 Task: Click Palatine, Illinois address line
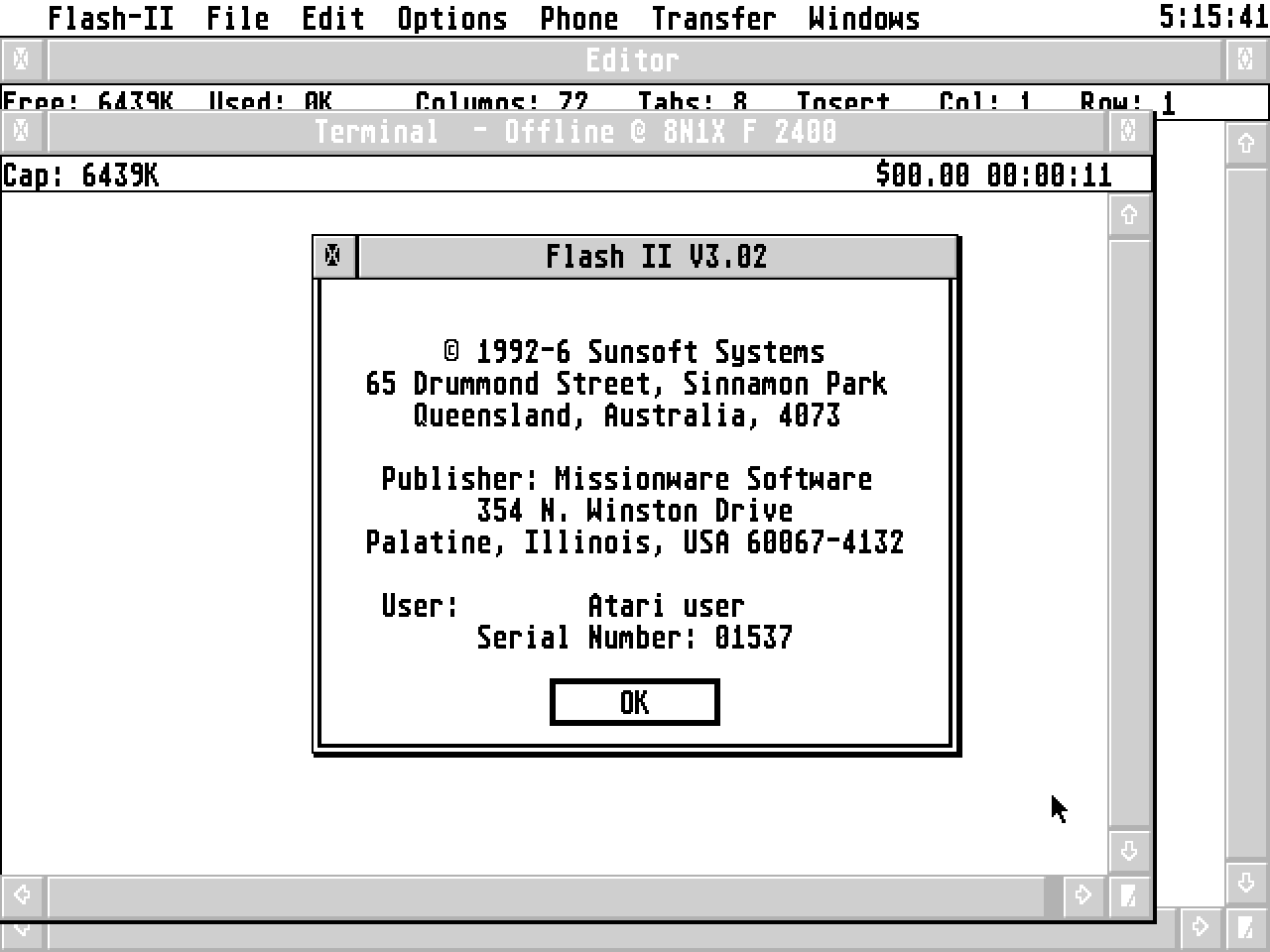[635, 541]
